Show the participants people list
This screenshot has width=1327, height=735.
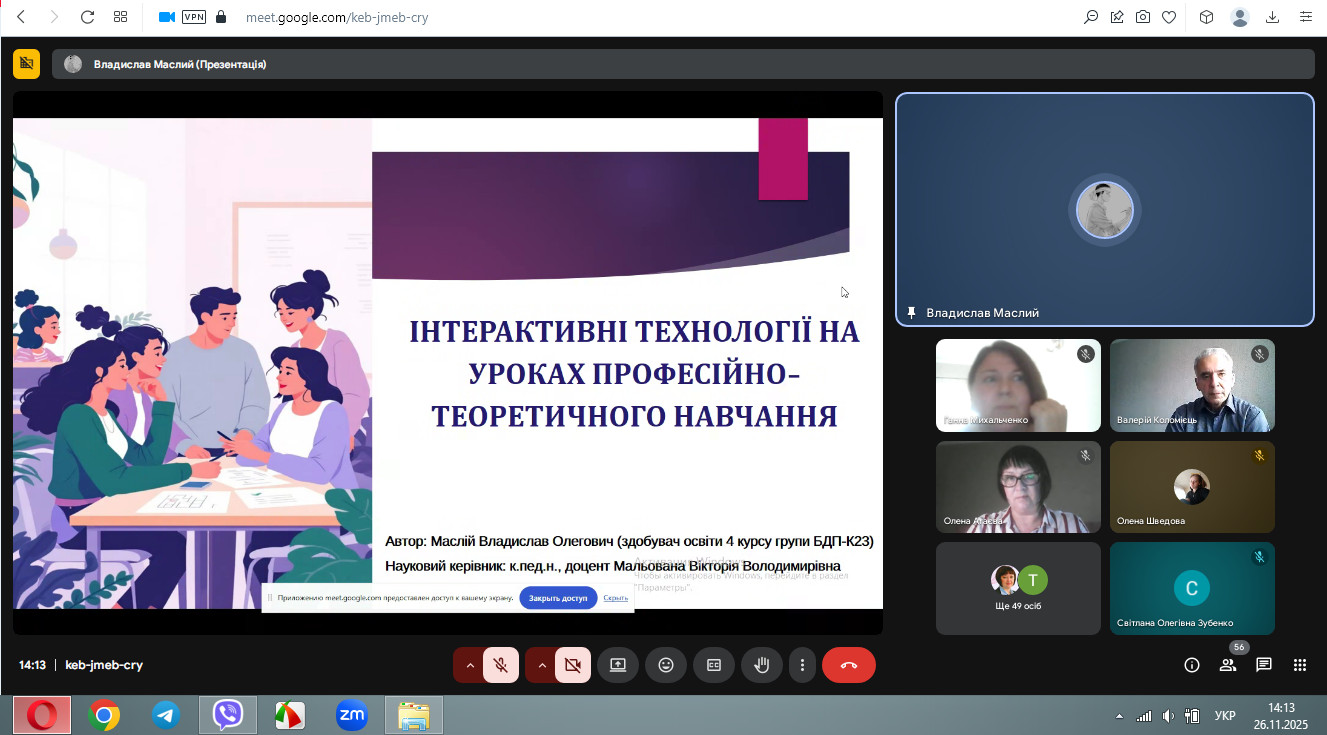click(1228, 665)
